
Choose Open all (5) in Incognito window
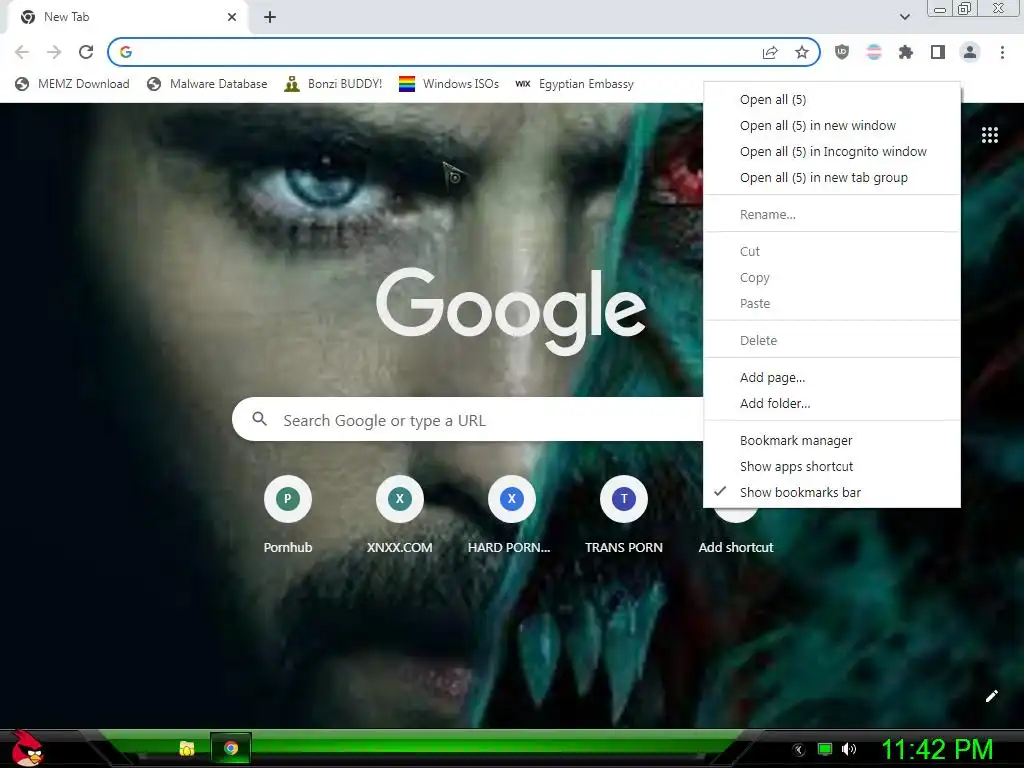[x=831, y=152]
